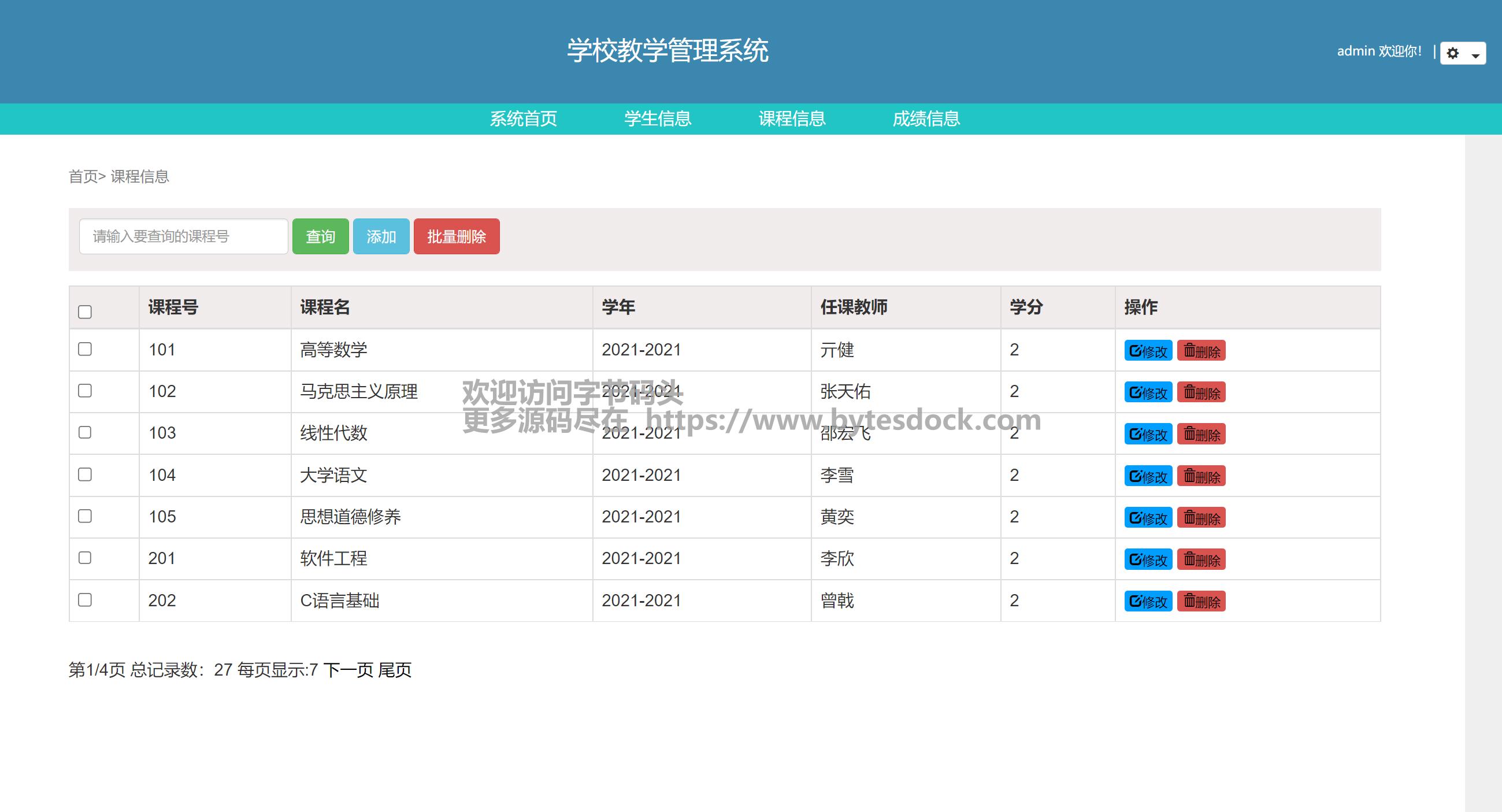Image resolution: width=1502 pixels, height=812 pixels.
Task: Edit the 线性代数 course row
Action: click(1148, 434)
